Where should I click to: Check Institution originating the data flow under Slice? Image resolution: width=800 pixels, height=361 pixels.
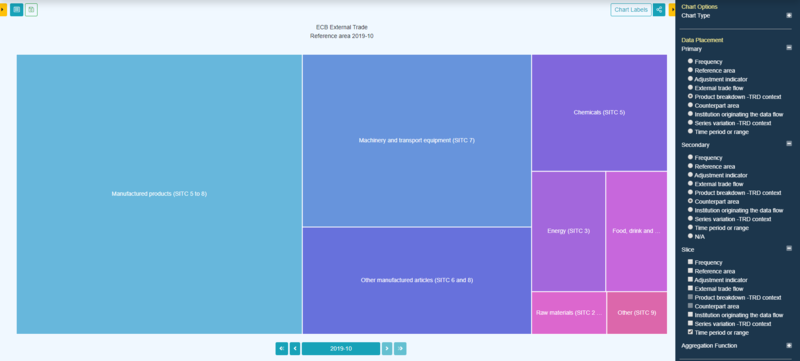[x=690, y=314]
